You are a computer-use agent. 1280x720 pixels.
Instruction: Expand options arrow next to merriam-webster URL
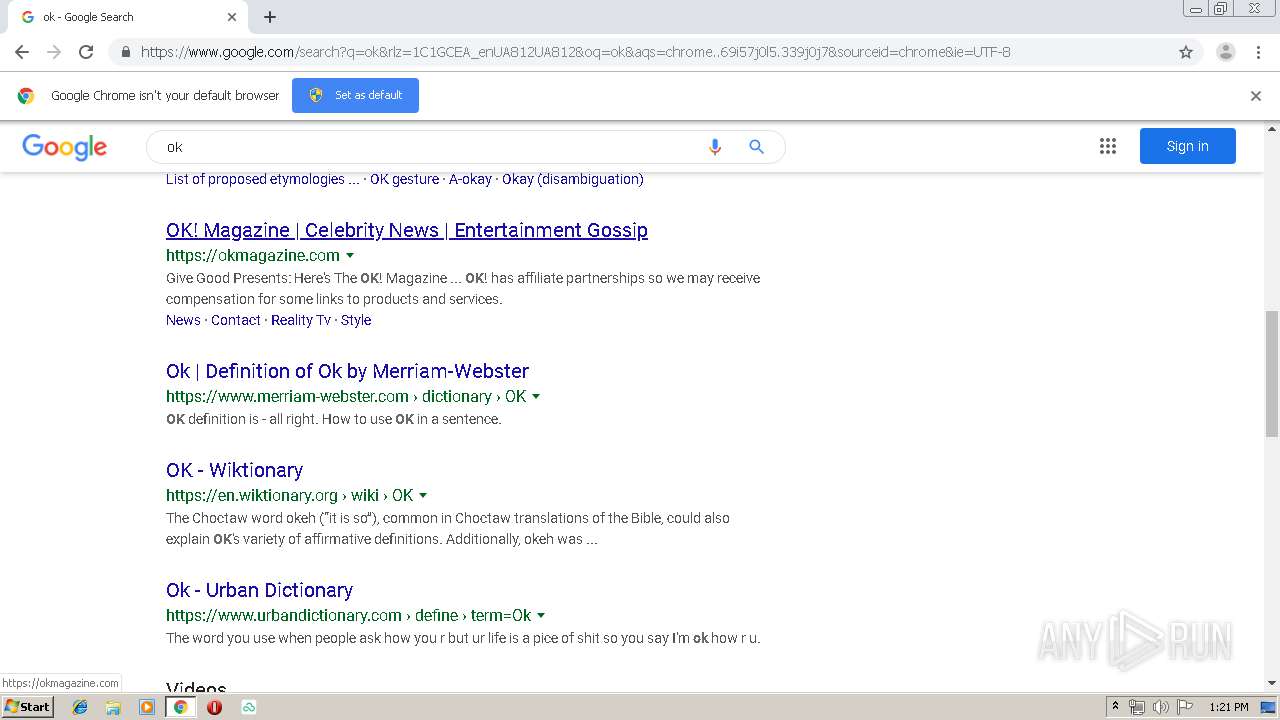536,397
